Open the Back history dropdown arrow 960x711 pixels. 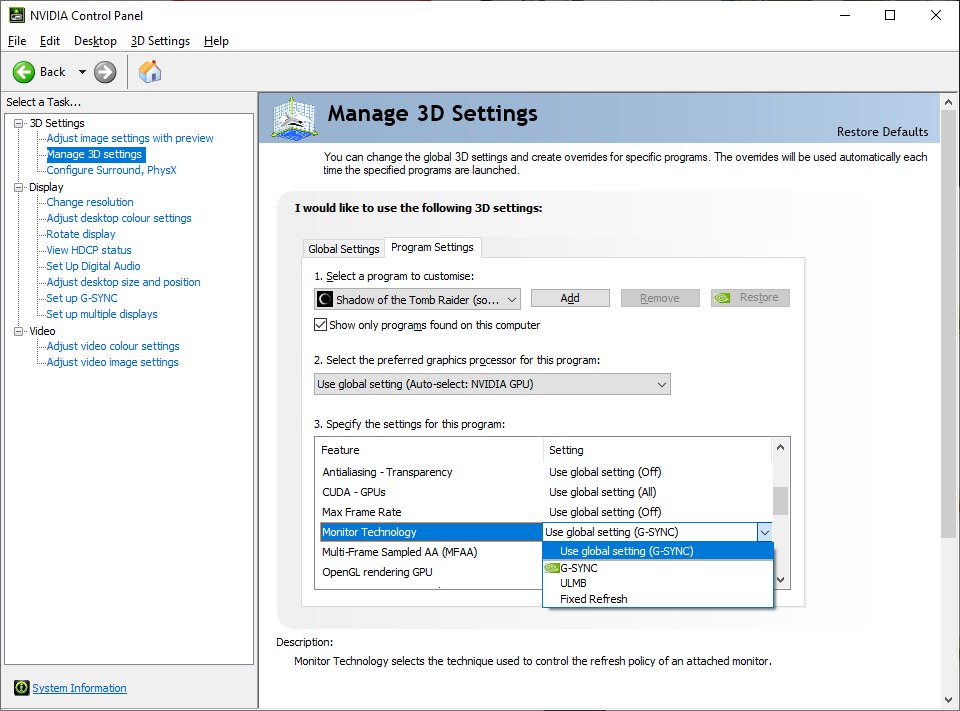click(x=82, y=72)
